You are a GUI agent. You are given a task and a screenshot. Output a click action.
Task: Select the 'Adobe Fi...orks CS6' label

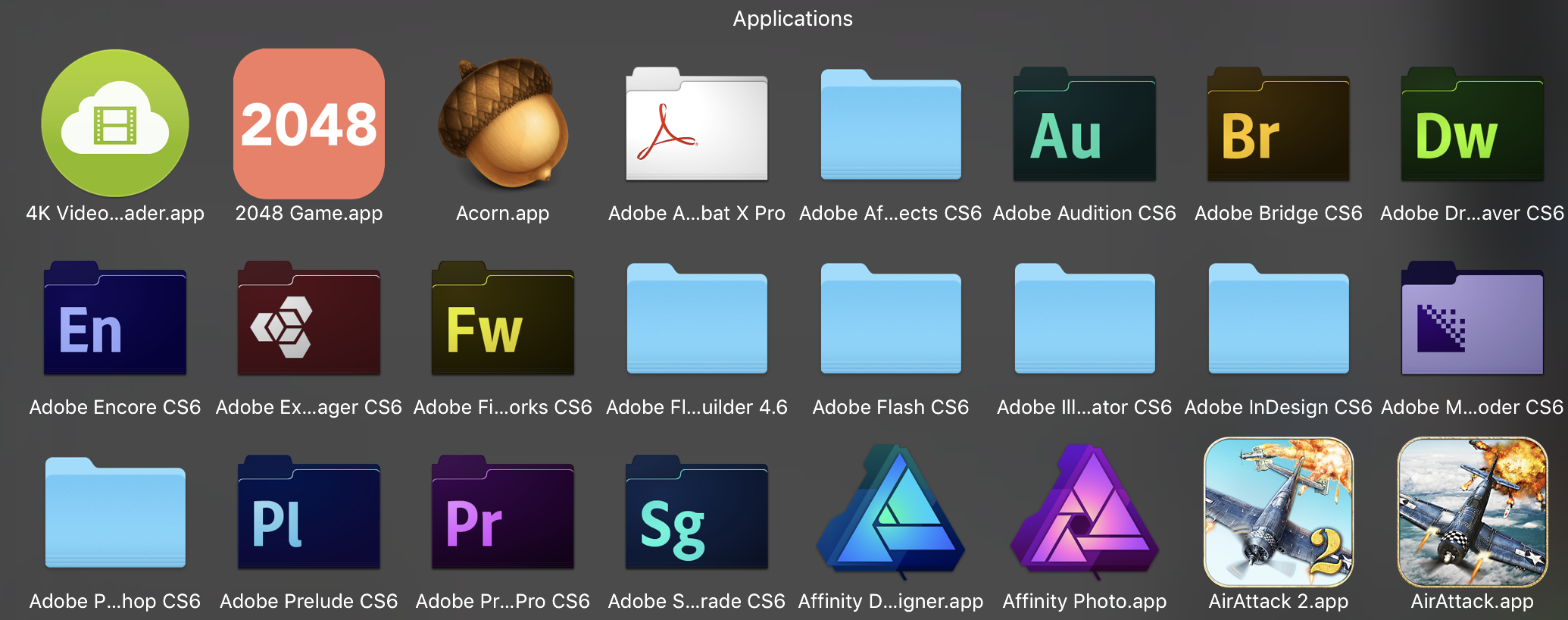[503, 408]
